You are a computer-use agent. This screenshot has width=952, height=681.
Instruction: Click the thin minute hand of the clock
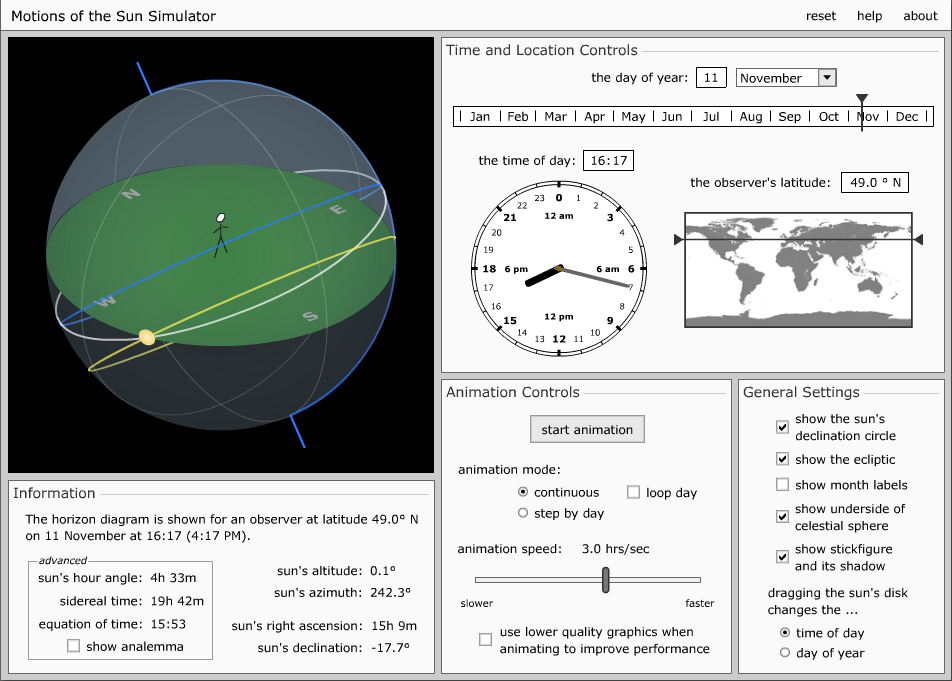point(596,277)
